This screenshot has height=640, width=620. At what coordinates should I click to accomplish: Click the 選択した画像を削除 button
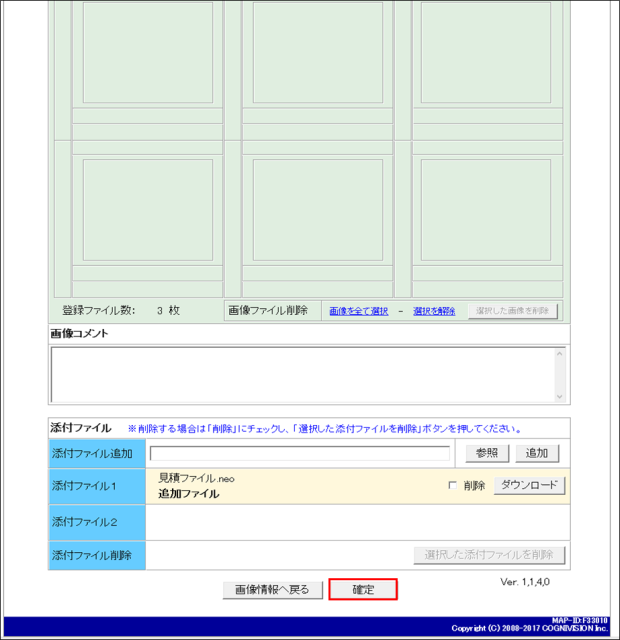[x=513, y=311]
